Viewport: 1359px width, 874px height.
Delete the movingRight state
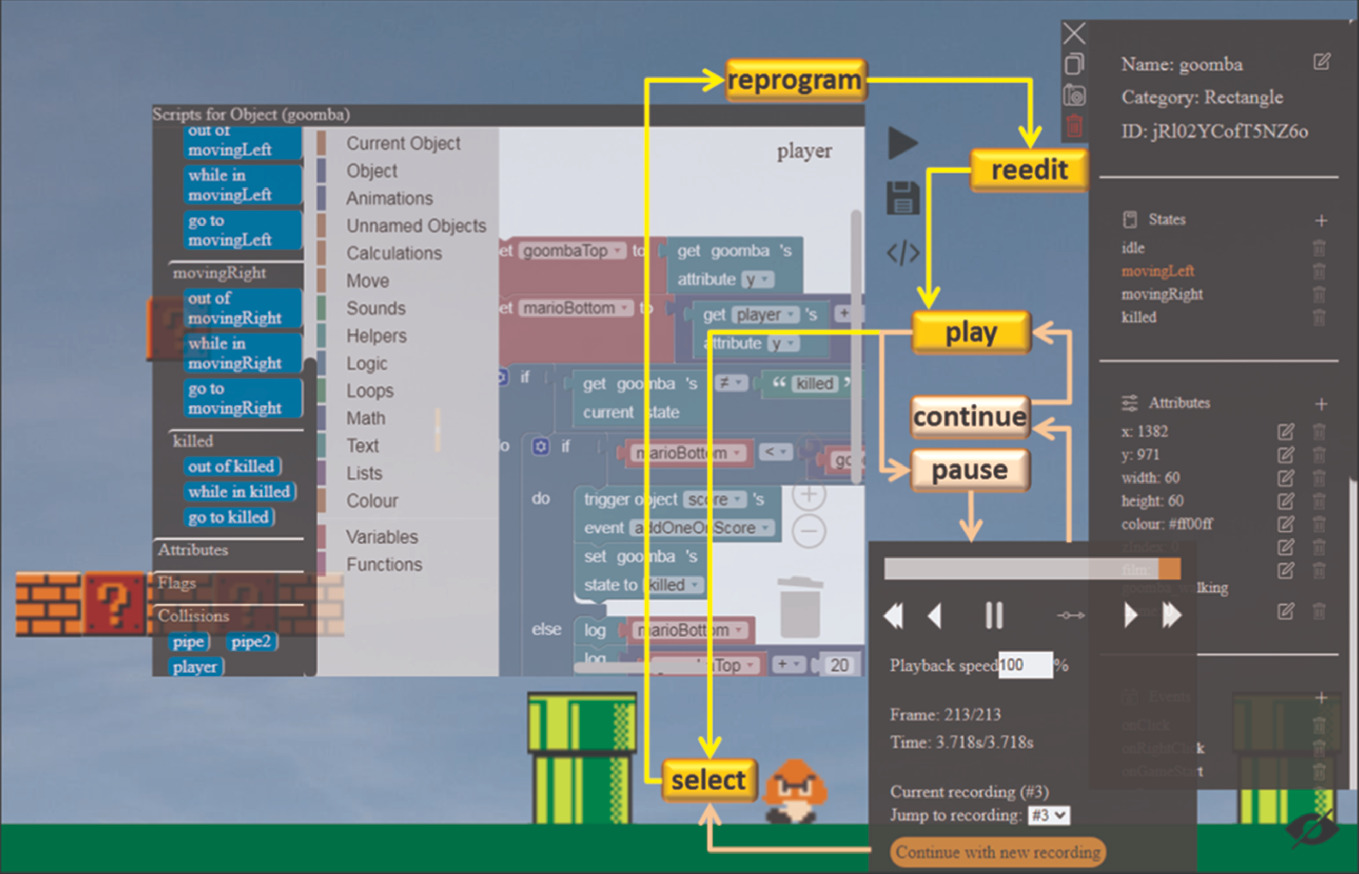[x=1319, y=294]
